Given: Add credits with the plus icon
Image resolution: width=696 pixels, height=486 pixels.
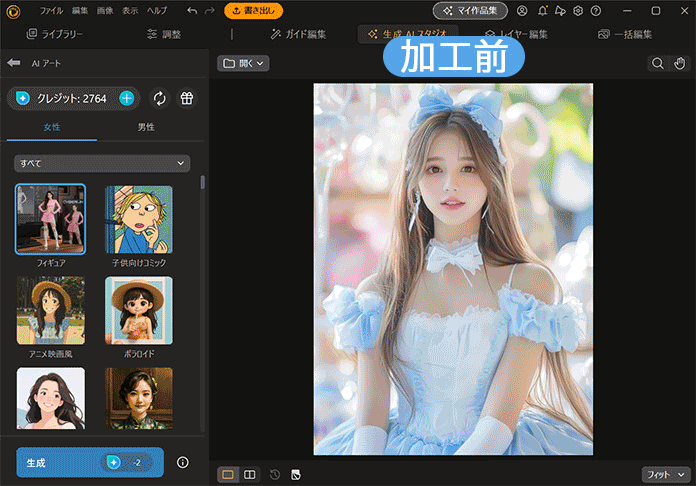Looking at the screenshot, I should point(127,98).
